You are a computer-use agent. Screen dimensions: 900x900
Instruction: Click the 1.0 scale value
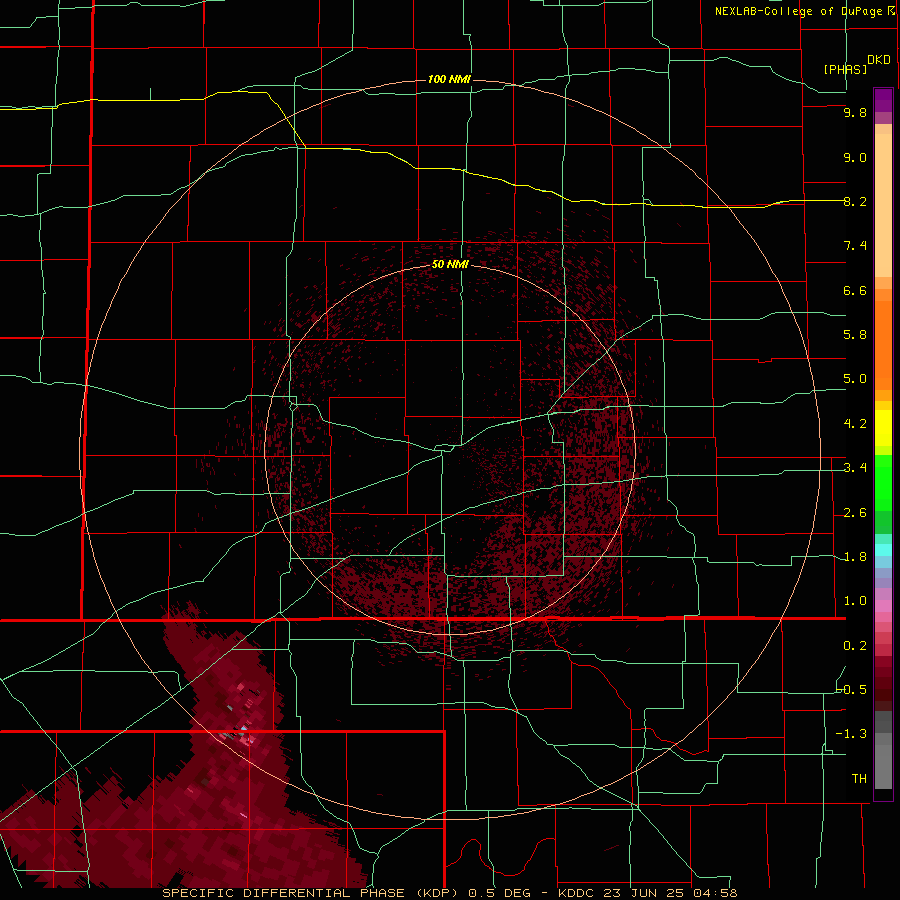(855, 601)
